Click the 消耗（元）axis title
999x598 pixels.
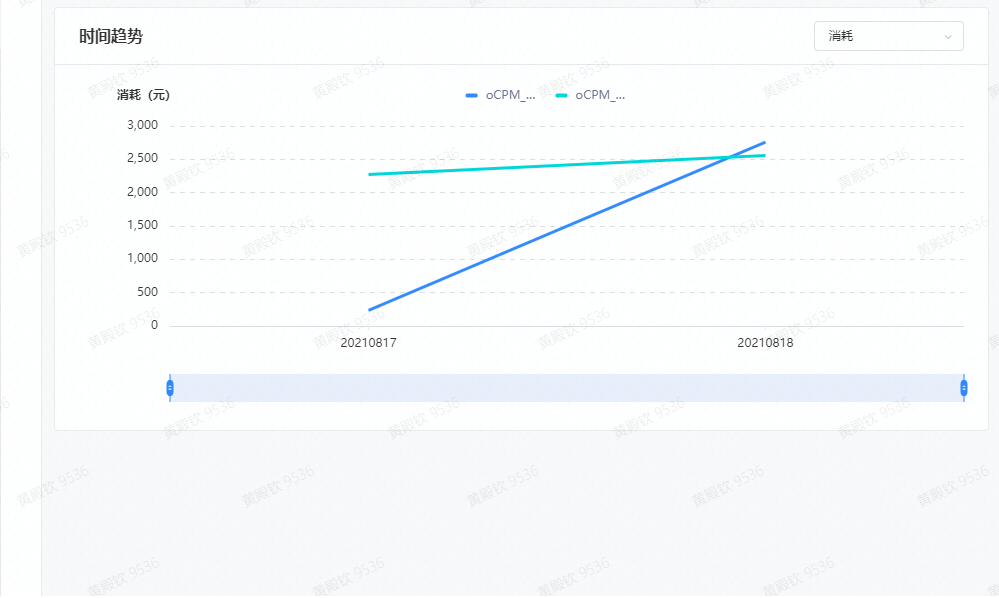click(143, 95)
